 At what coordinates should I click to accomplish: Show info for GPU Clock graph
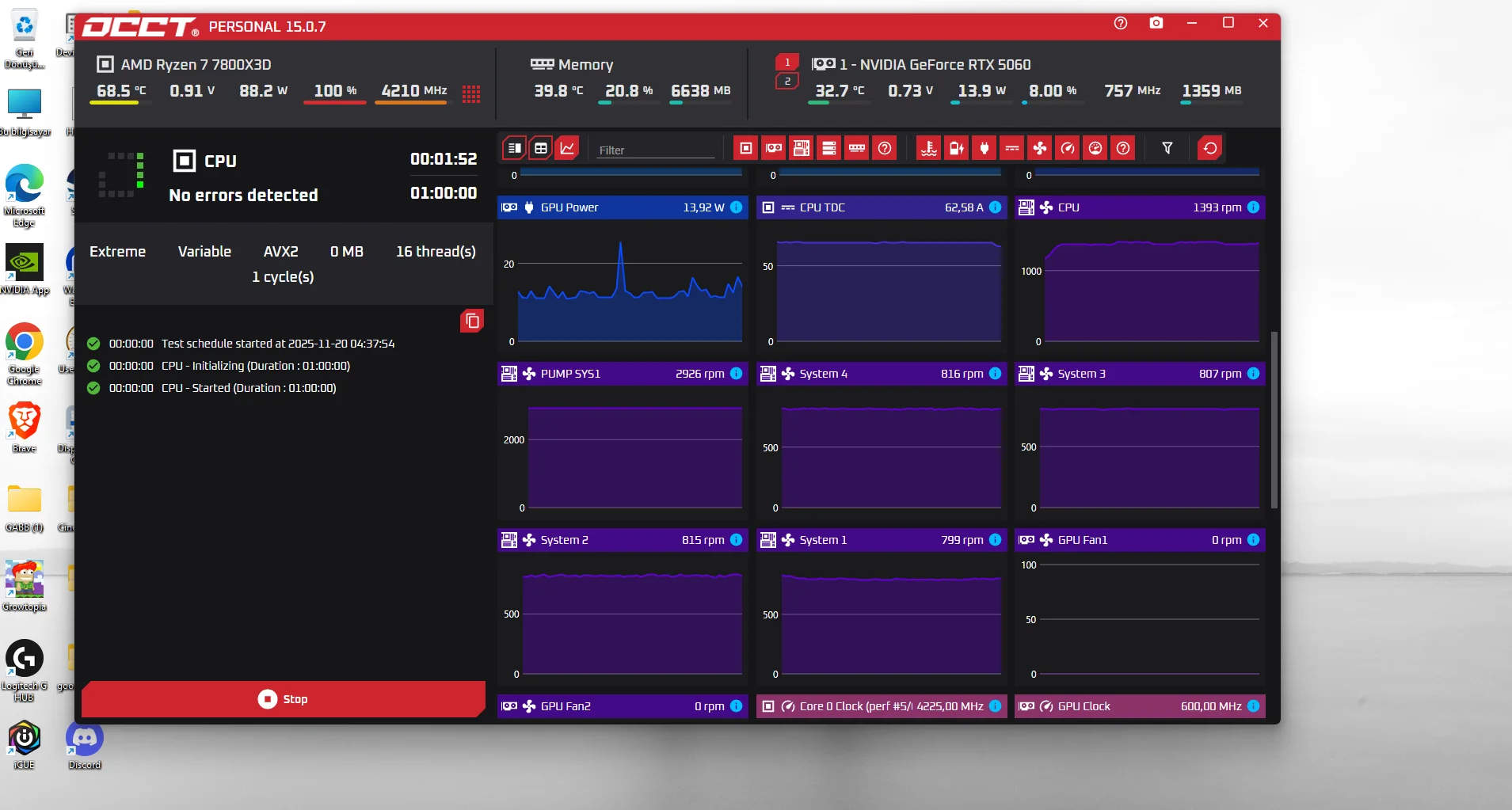[x=1253, y=706]
